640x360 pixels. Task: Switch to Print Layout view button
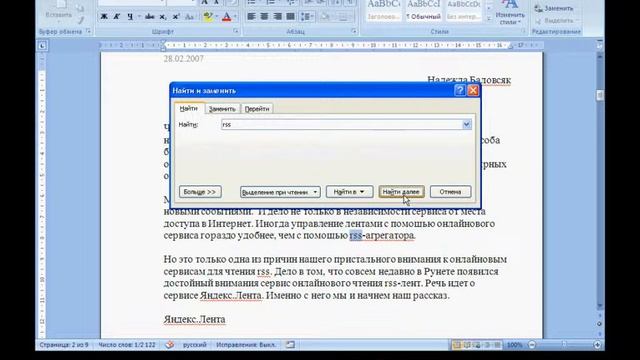pos(457,345)
